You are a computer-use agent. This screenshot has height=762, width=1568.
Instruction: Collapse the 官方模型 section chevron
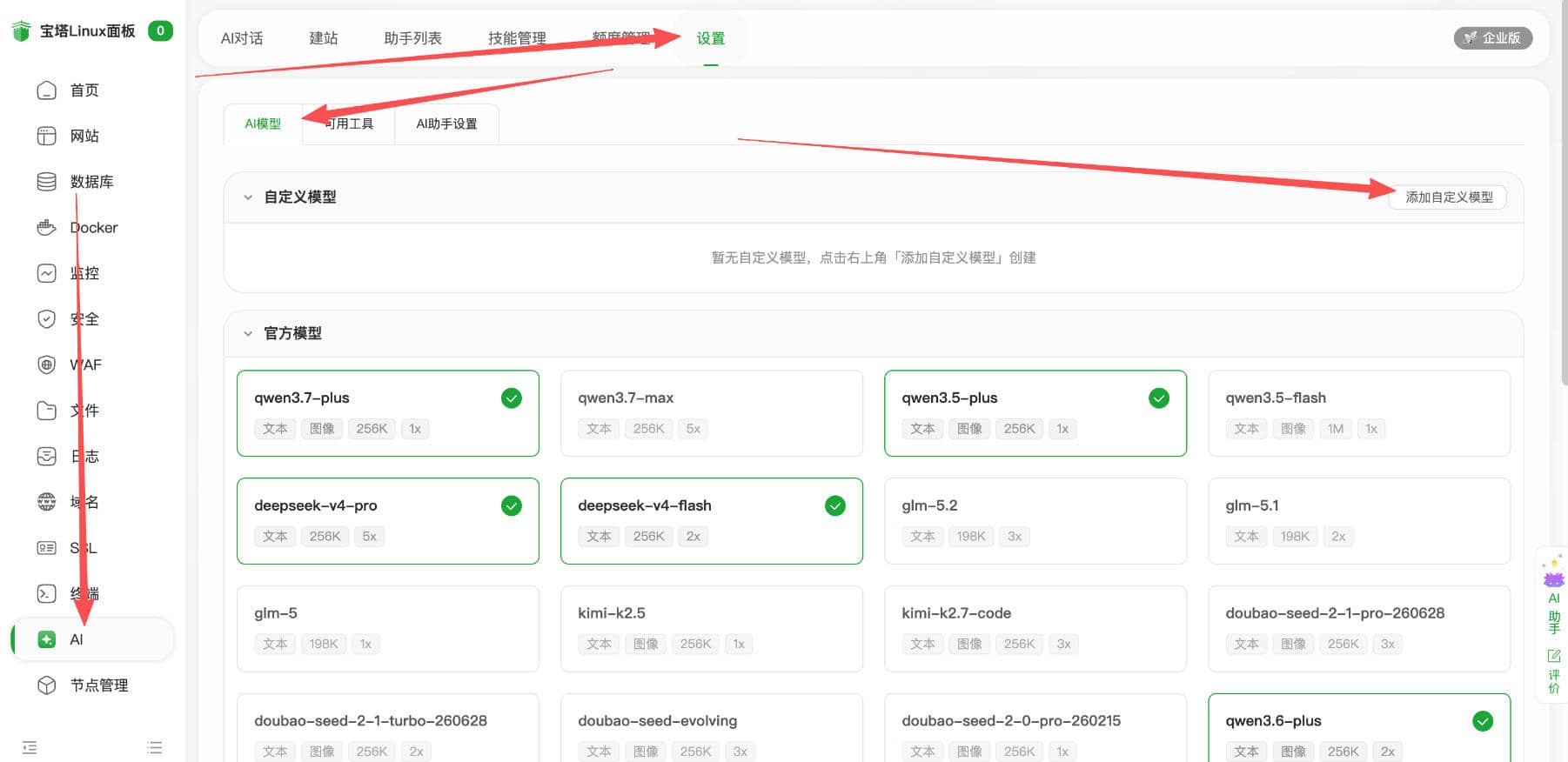tap(248, 334)
